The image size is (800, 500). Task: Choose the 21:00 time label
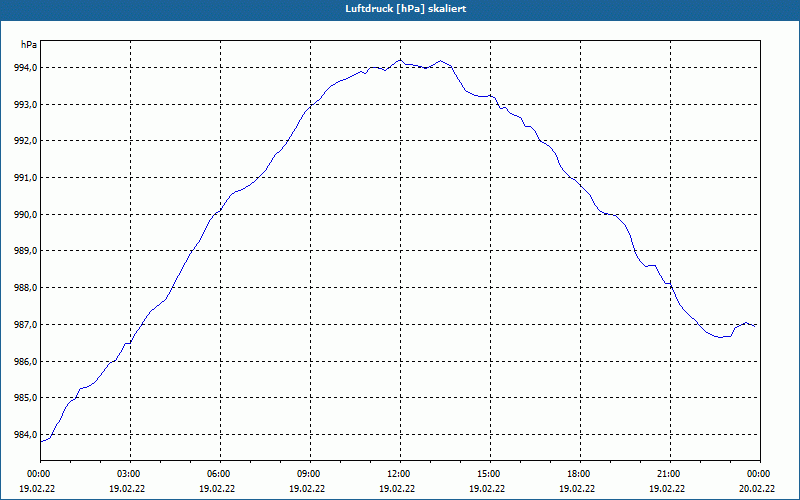[670, 474]
